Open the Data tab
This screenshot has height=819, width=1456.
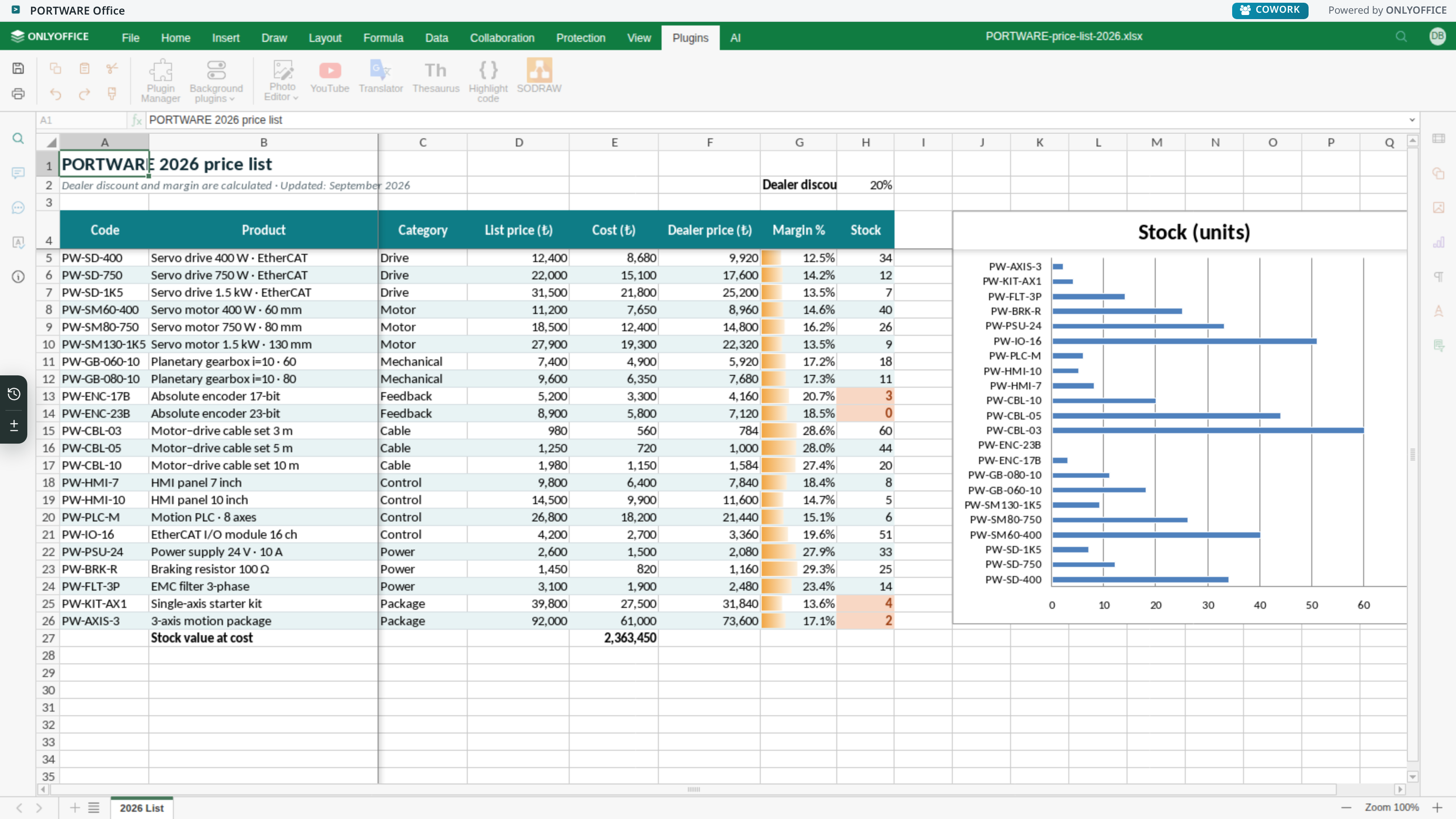click(x=436, y=38)
